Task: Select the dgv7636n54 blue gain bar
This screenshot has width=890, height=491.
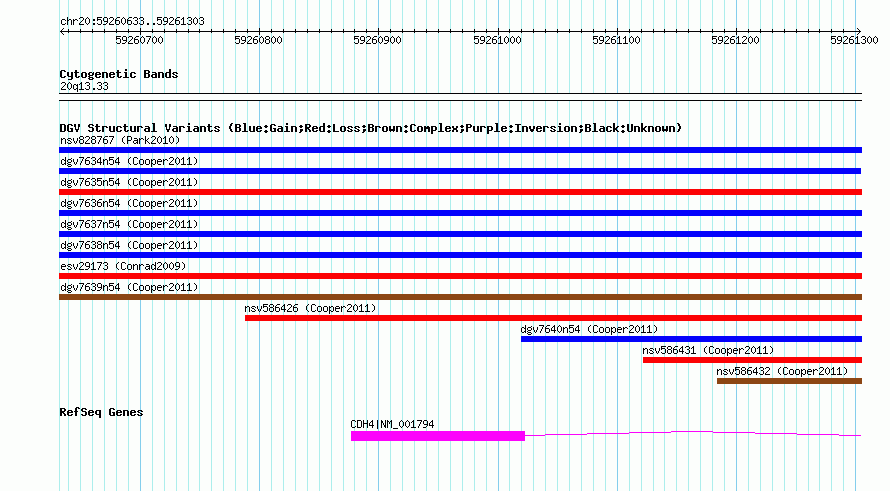Action: click(460, 213)
